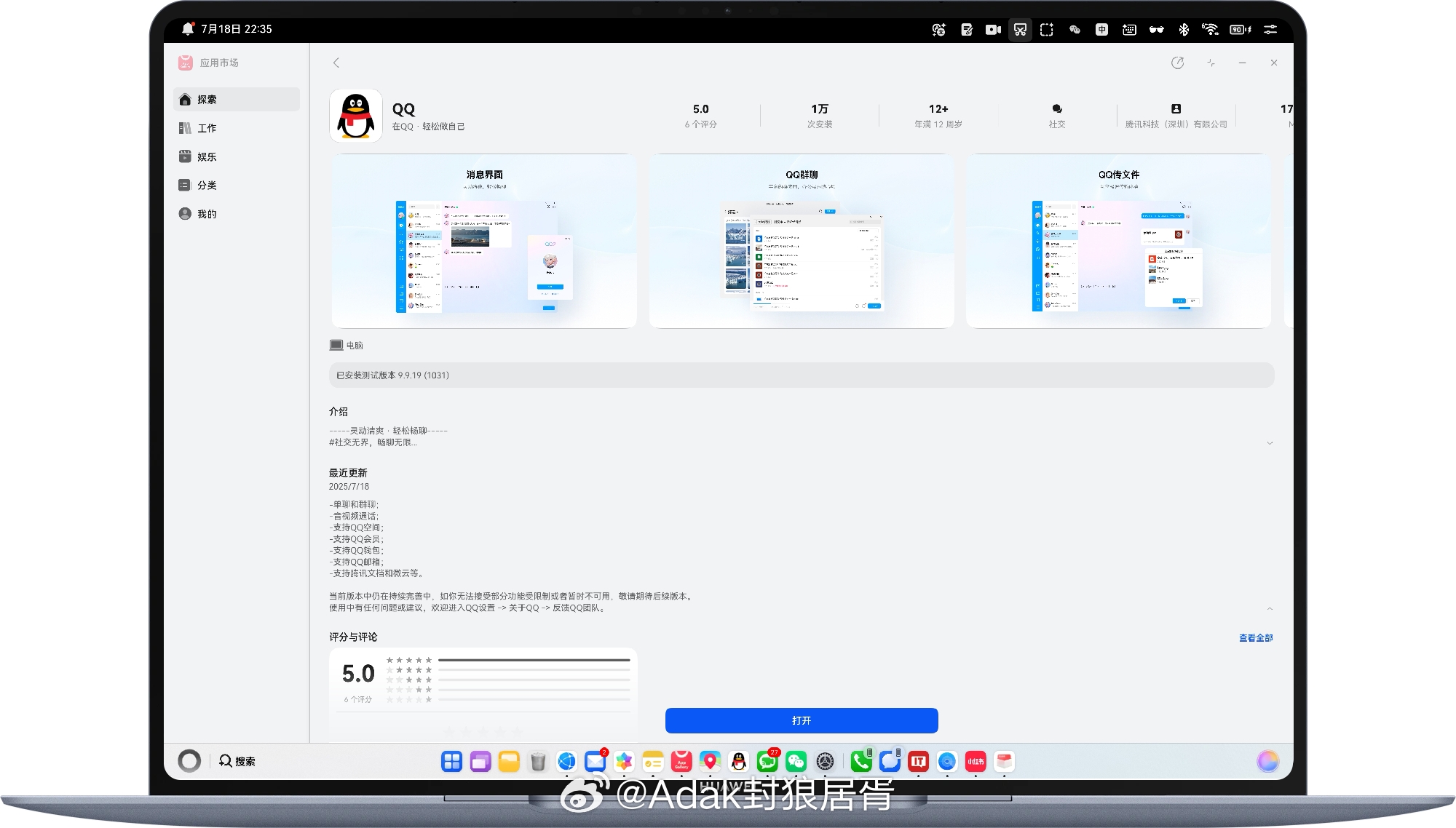Go back with the left arrow
The height and width of the screenshot is (828, 1456).
[x=336, y=63]
